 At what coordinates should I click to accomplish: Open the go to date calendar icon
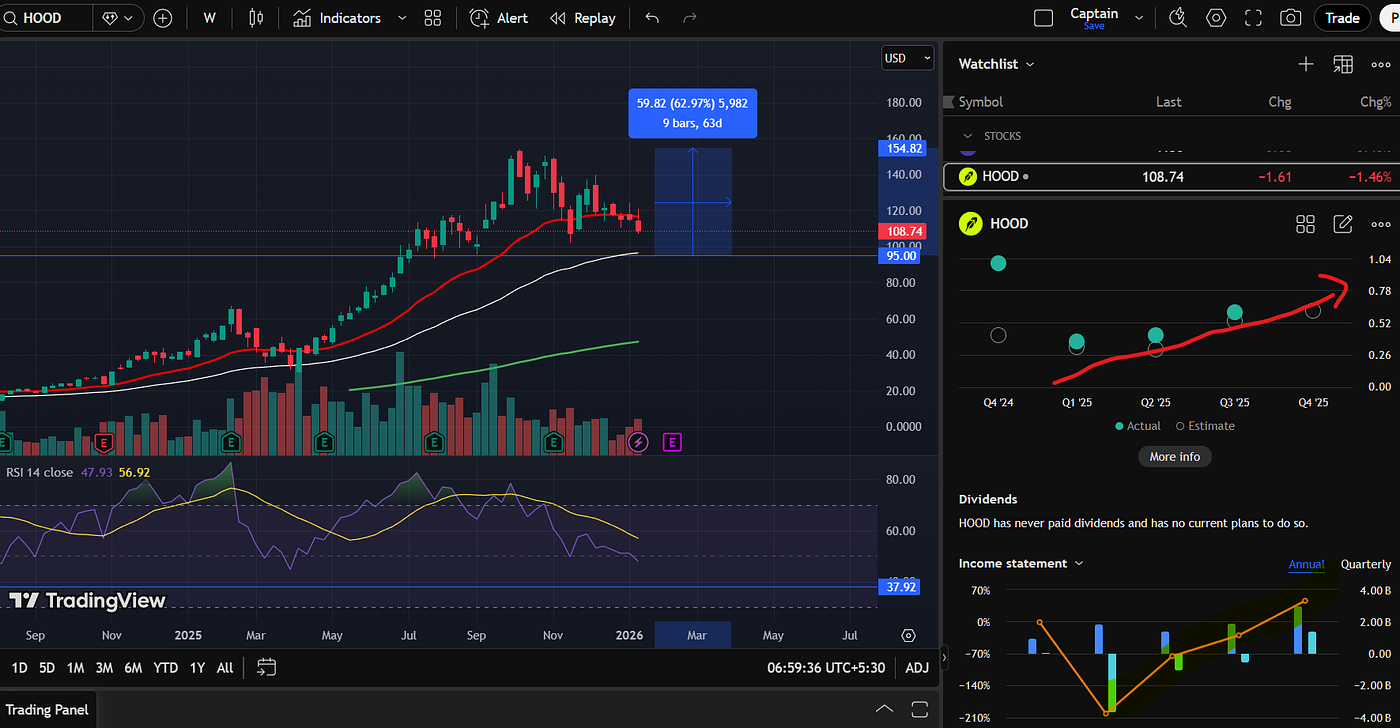pos(266,667)
